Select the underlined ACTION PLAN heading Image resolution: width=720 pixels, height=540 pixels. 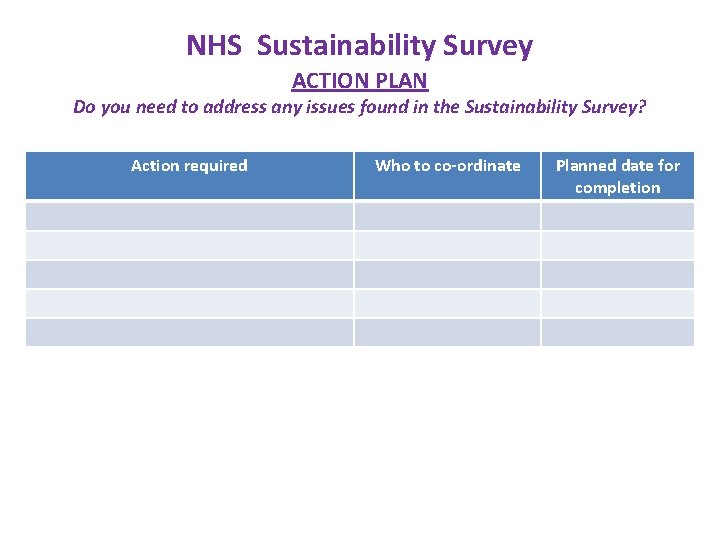[359, 81]
